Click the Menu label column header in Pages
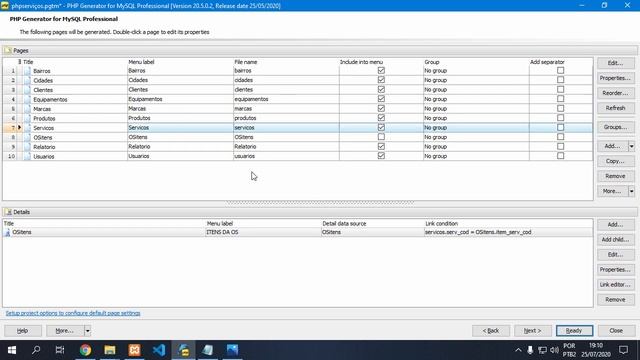Screen dimensions: 640x360 click(141, 62)
